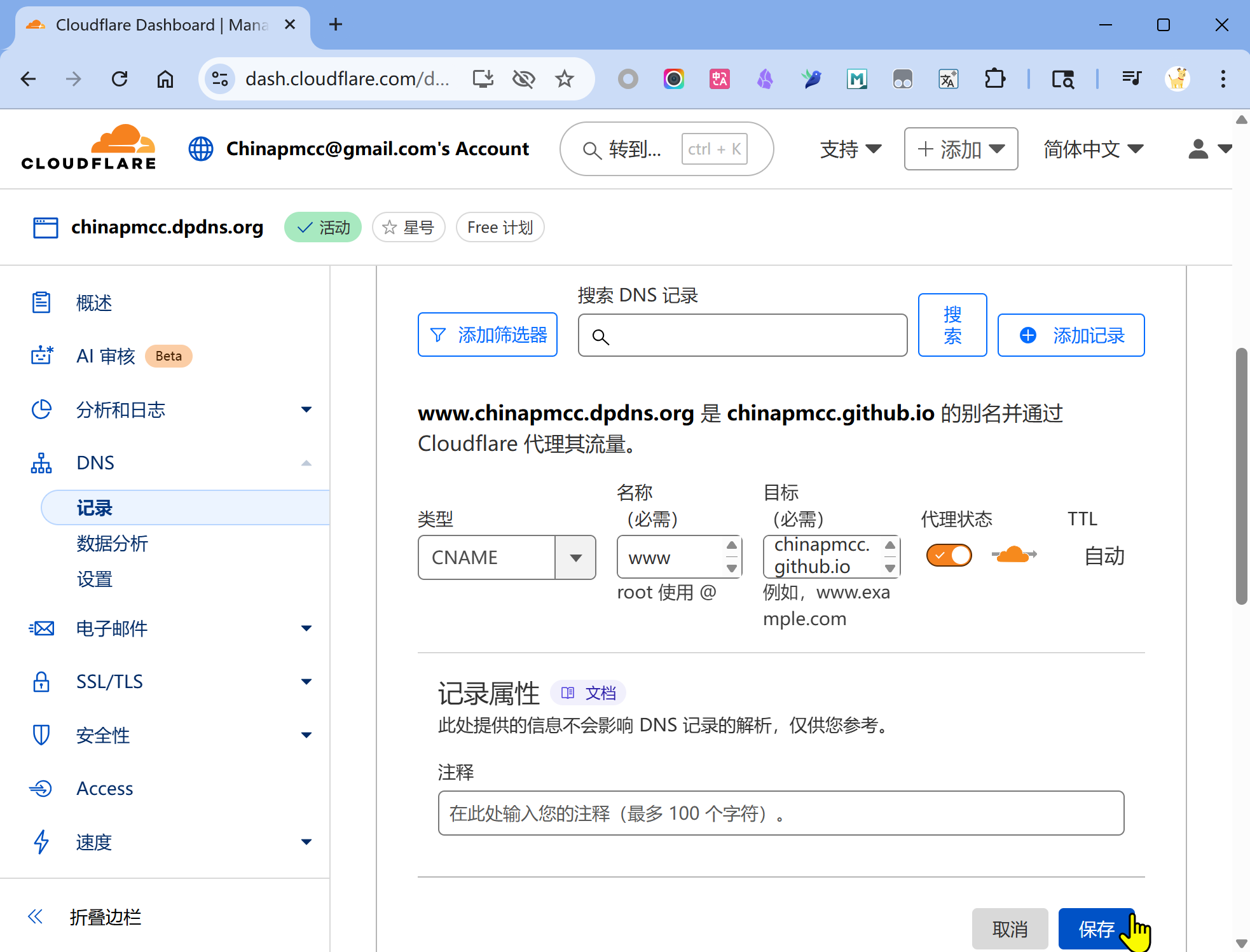Click the Cloudflare logo
This screenshot has width=1250, height=952.
[89, 148]
